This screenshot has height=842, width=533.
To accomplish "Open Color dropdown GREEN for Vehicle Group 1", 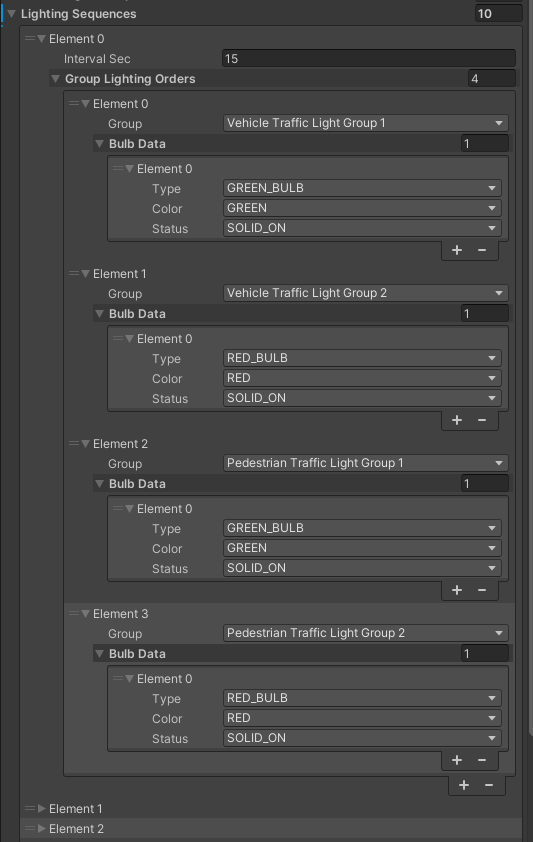I will click(362, 208).
